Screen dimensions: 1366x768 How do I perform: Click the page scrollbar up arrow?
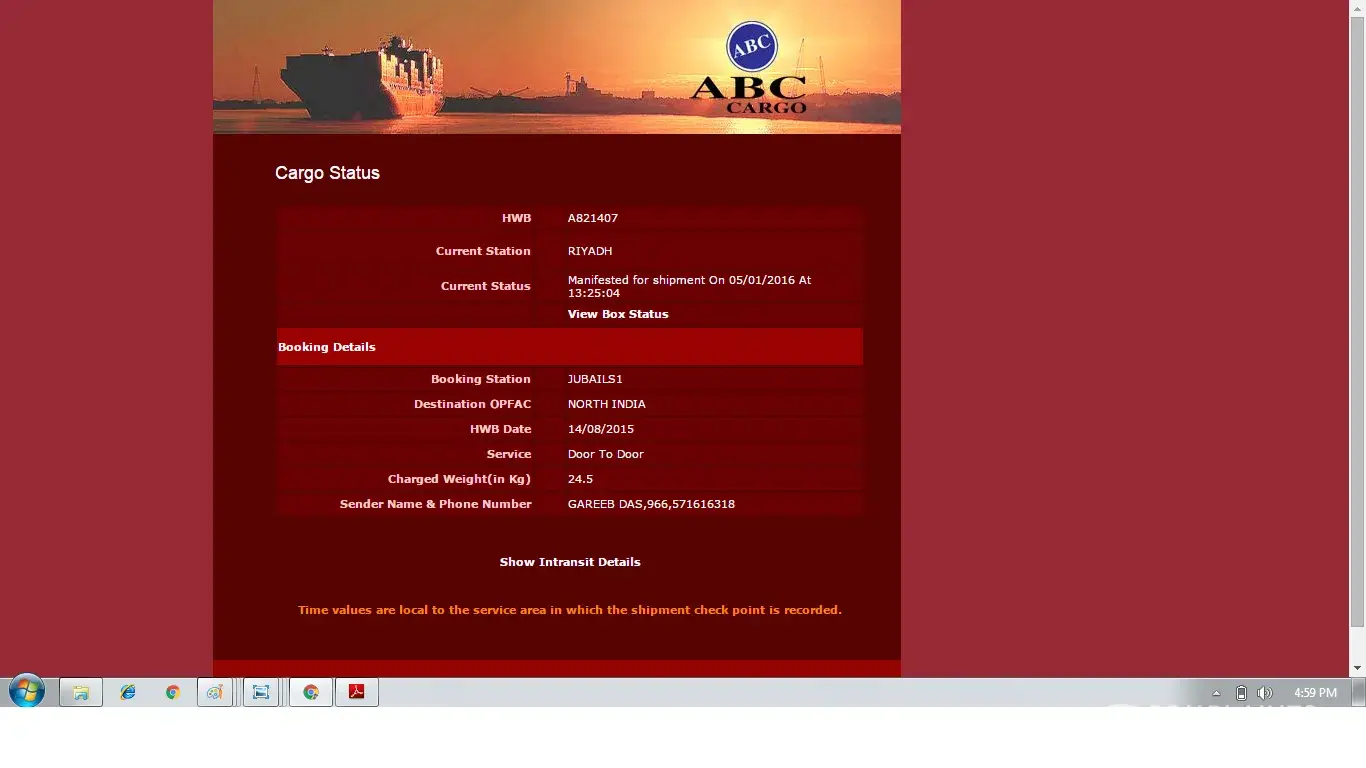(x=1357, y=7)
